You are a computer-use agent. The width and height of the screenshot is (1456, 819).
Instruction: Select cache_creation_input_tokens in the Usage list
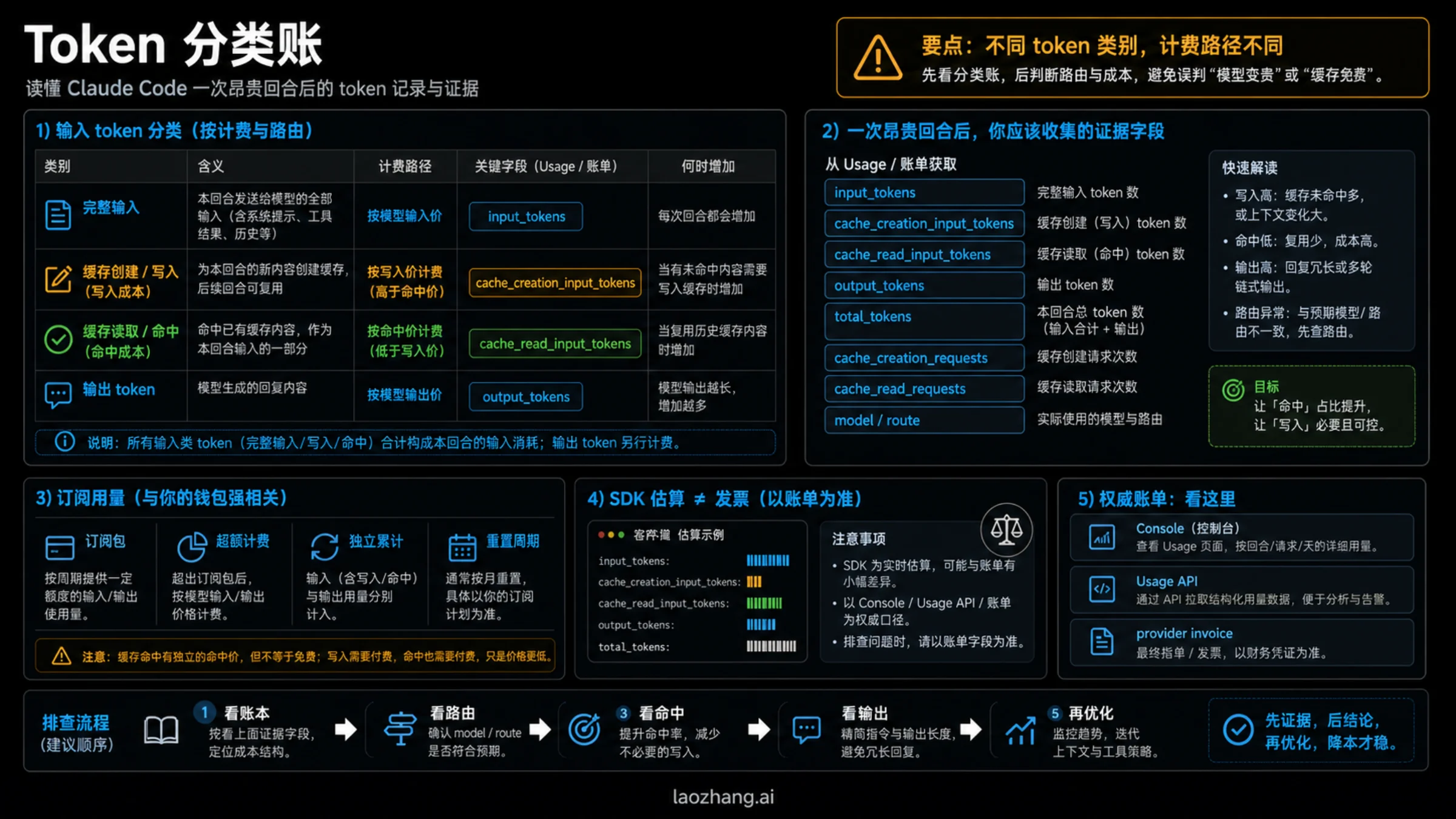[925, 223]
